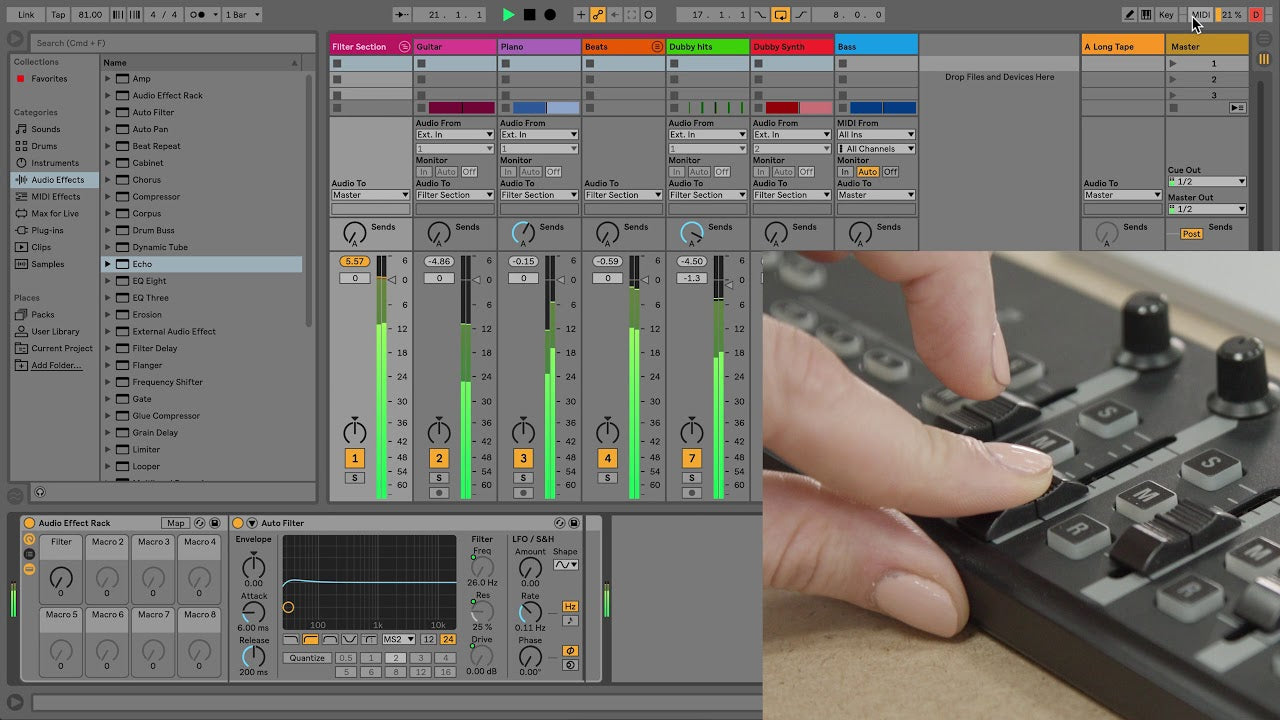Open the MS2 filter circuit dropdown in Auto Filter
The width and height of the screenshot is (1280, 720).
point(400,638)
